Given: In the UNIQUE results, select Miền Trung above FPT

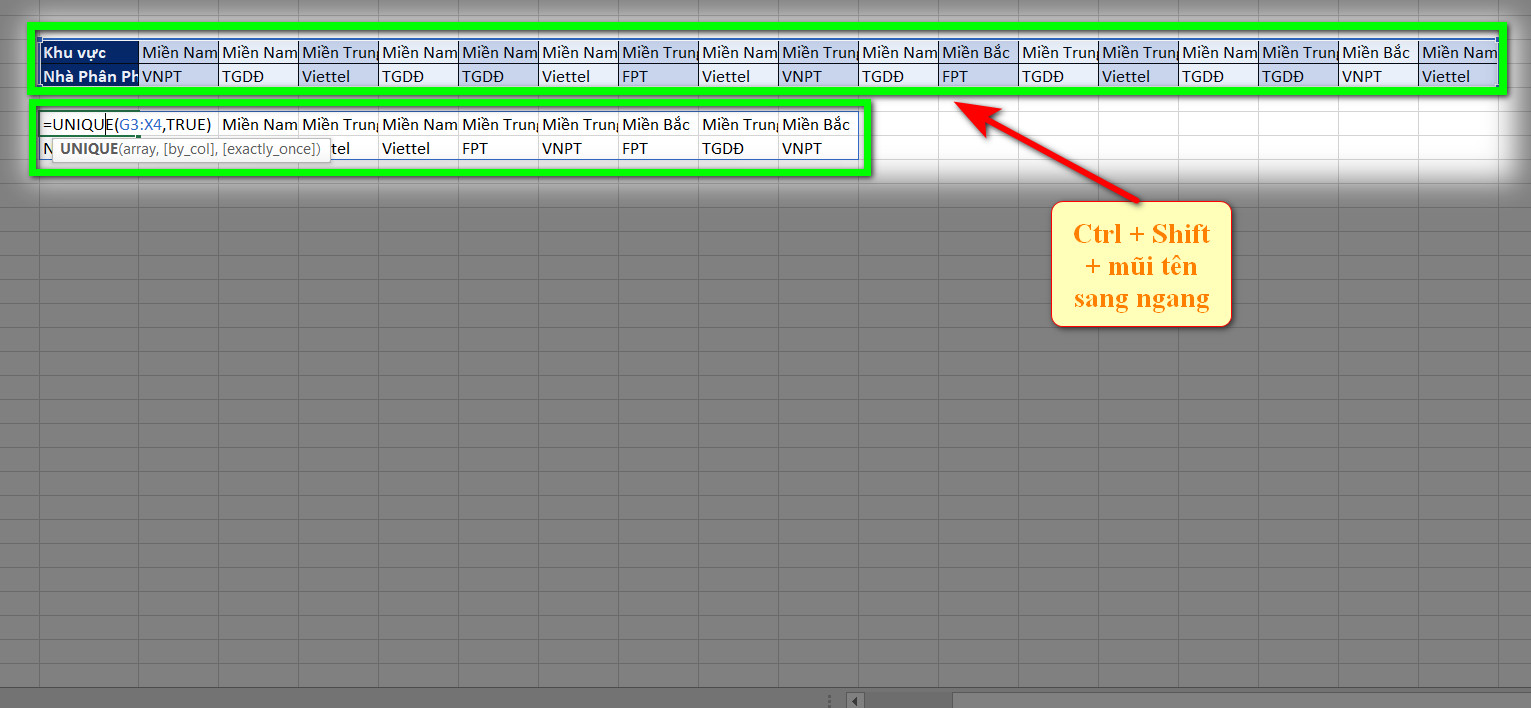Looking at the screenshot, I should [499, 125].
